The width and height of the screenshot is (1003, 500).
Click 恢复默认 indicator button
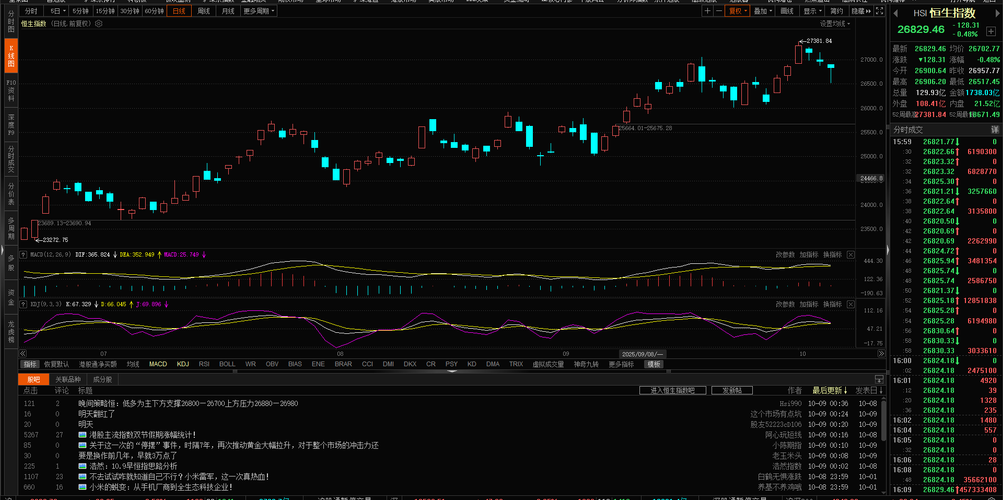point(57,364)
